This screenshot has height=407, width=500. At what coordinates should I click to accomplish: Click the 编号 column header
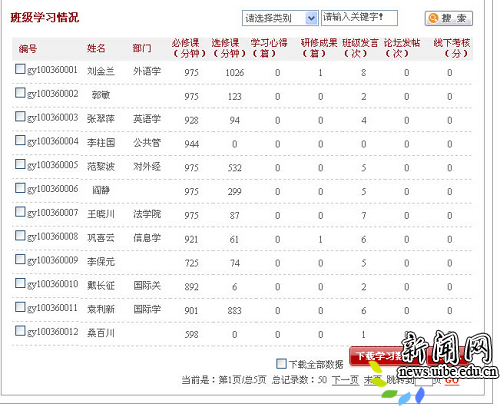coord(28,49)
